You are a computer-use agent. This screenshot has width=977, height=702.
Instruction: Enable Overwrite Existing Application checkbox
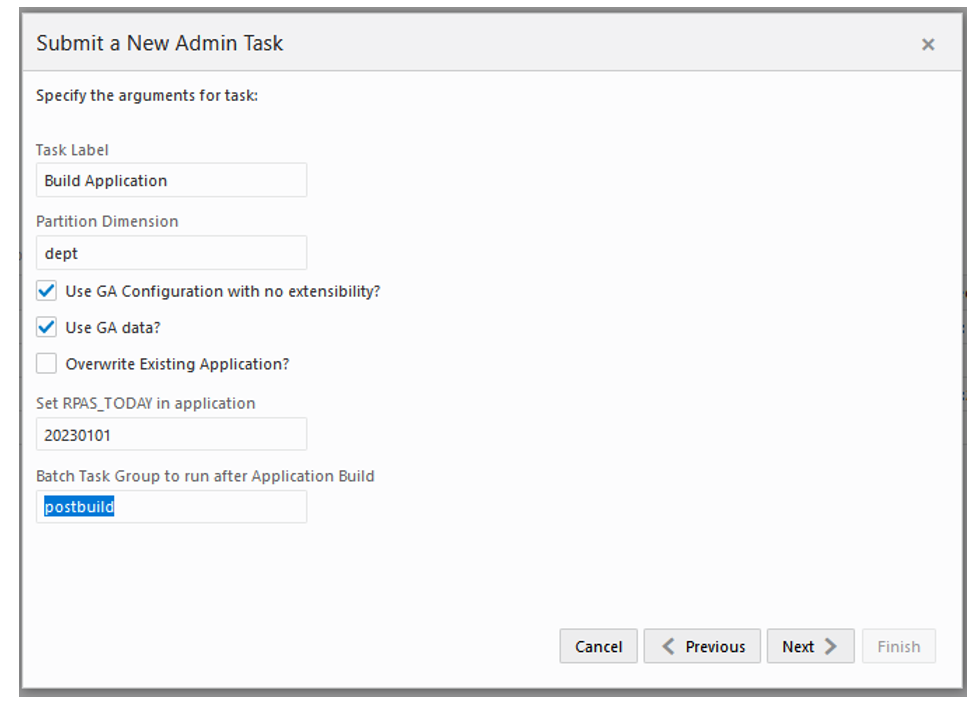[46, 363]
